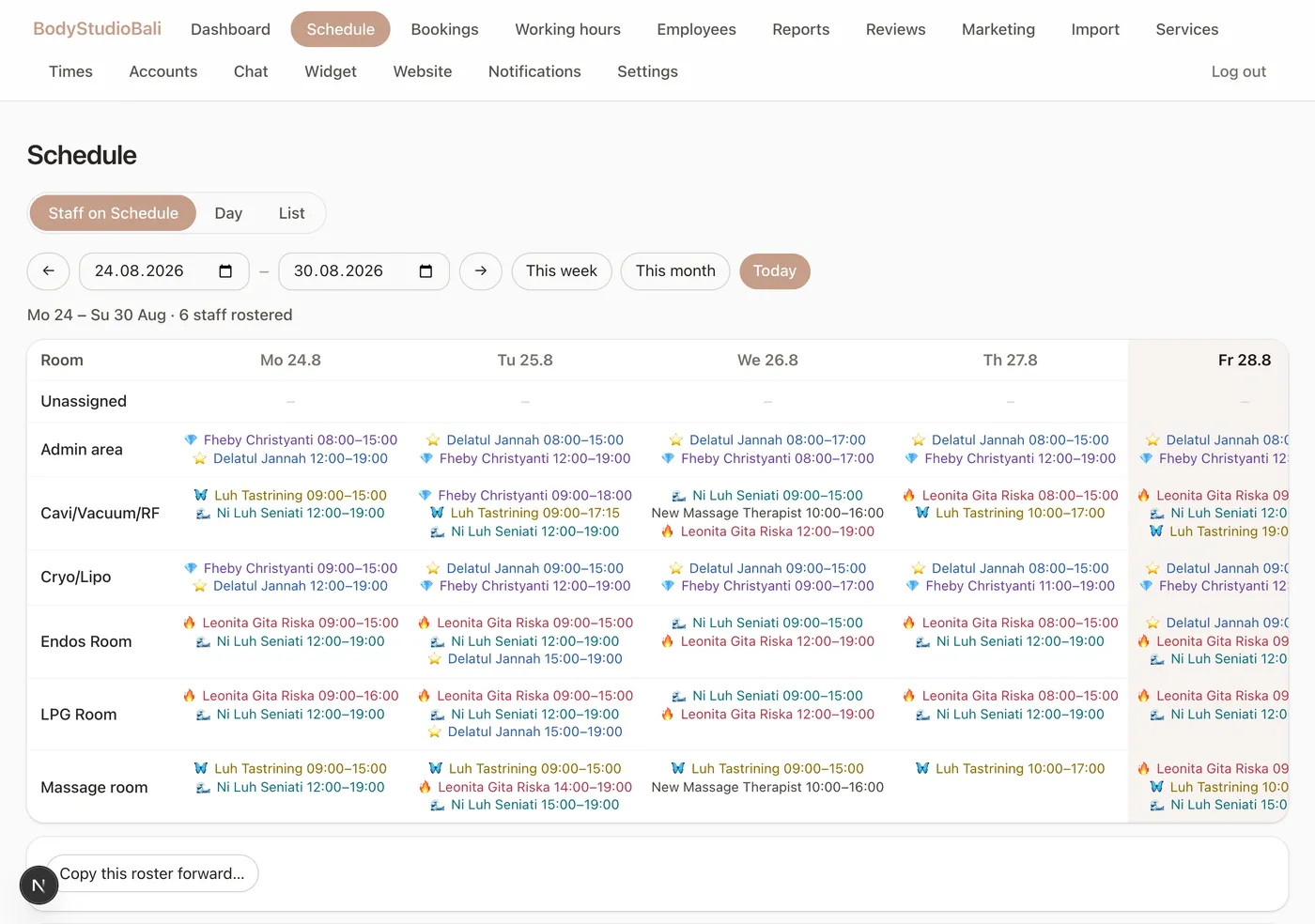This screenshot has width=1315, height=924.
Task: Switch to Day view
Action: [228, 213]
